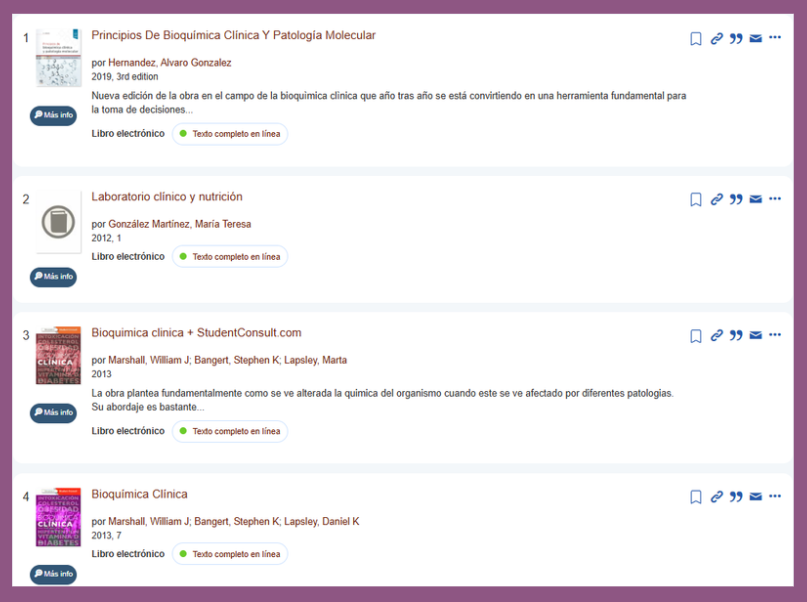Open more actions menu for Laboratorio clínico result
Screen dimensions: 807x602
[x=775, y=199]
